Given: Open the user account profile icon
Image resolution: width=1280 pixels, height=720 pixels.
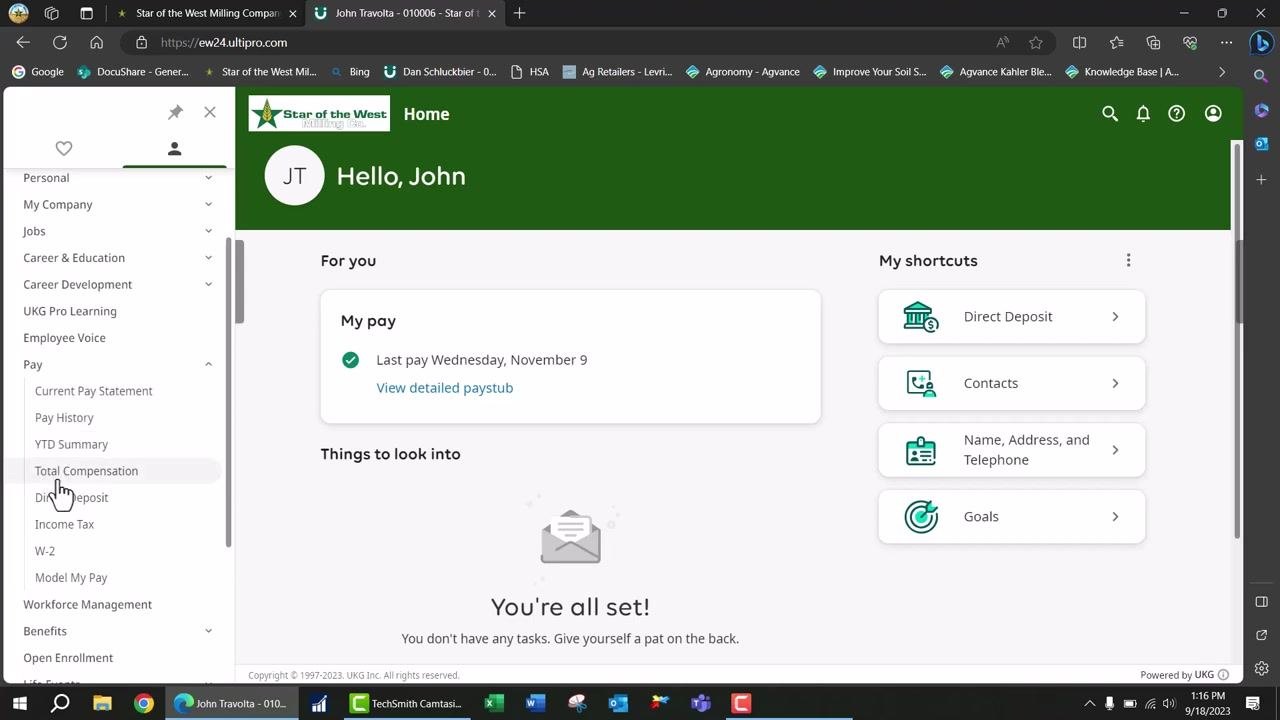Looking at the screenshot, I should point(1213,114).
